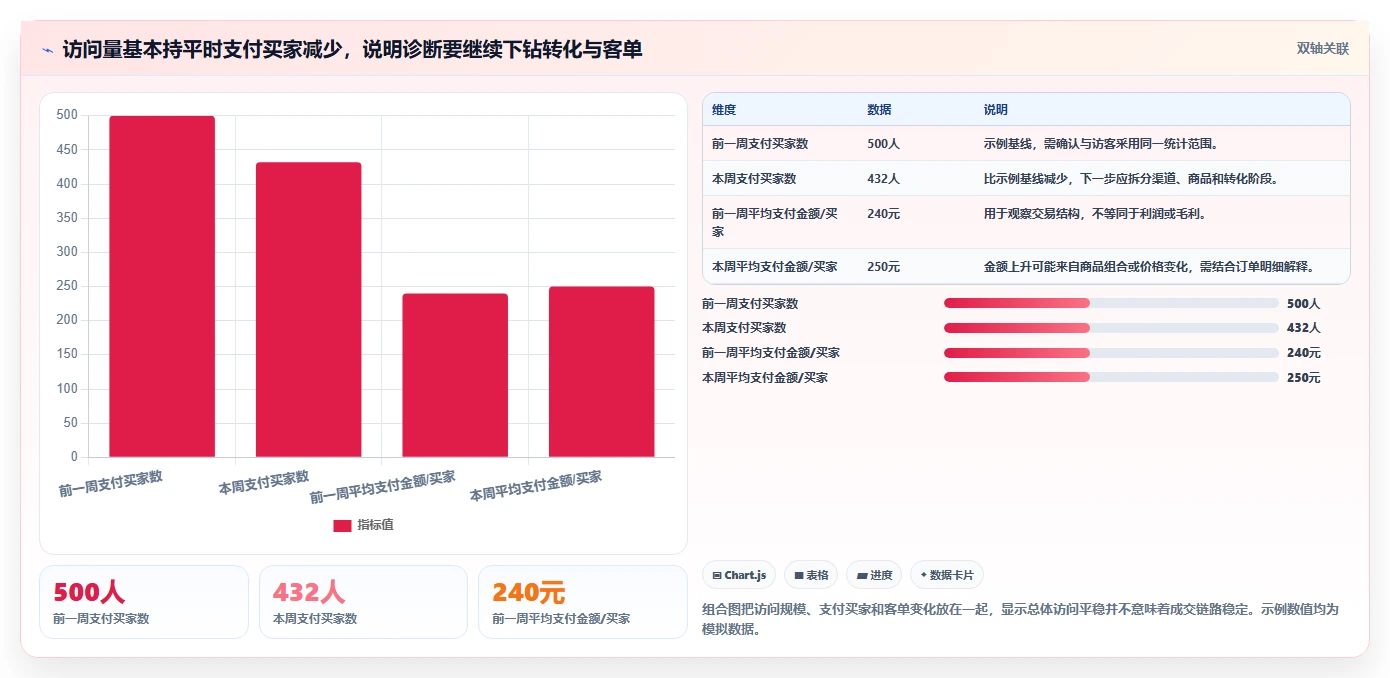Click the 前一周支付买家数 bar in the chart
The height and width of the screenshot is (678, 1390).
pyautogui.click(x=162, y=287)
